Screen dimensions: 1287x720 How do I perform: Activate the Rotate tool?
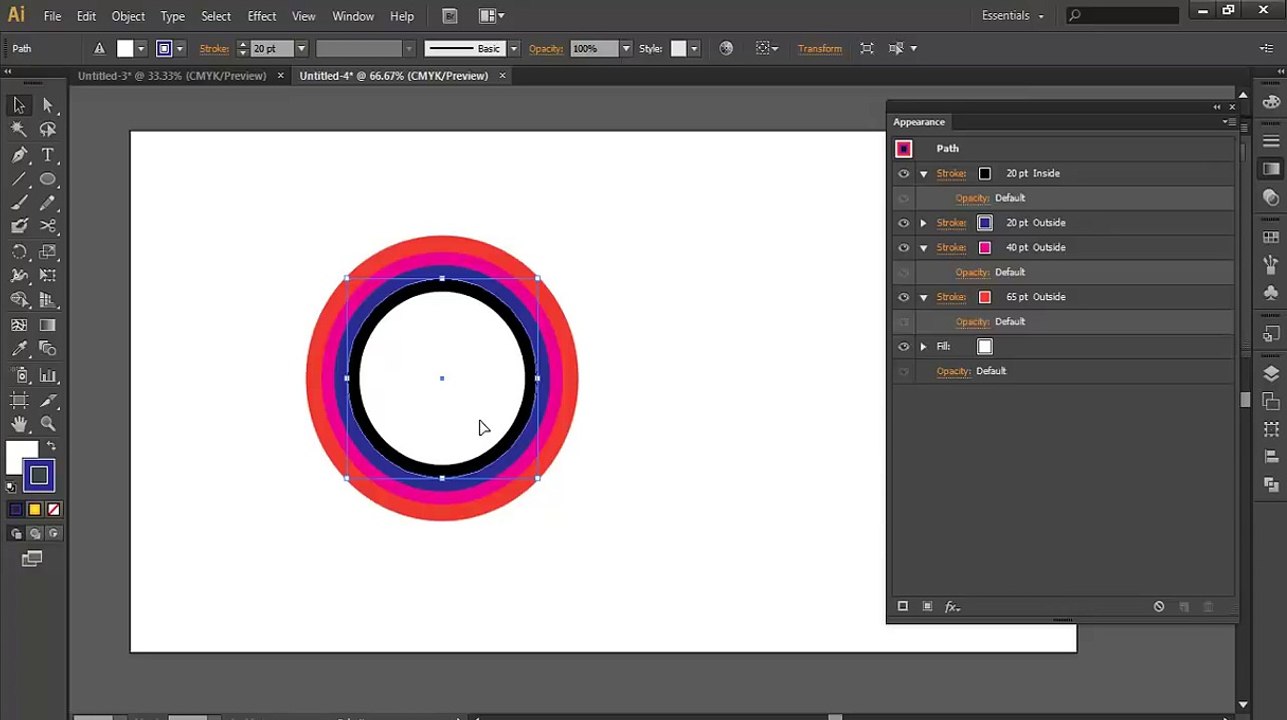coord(19,252)
